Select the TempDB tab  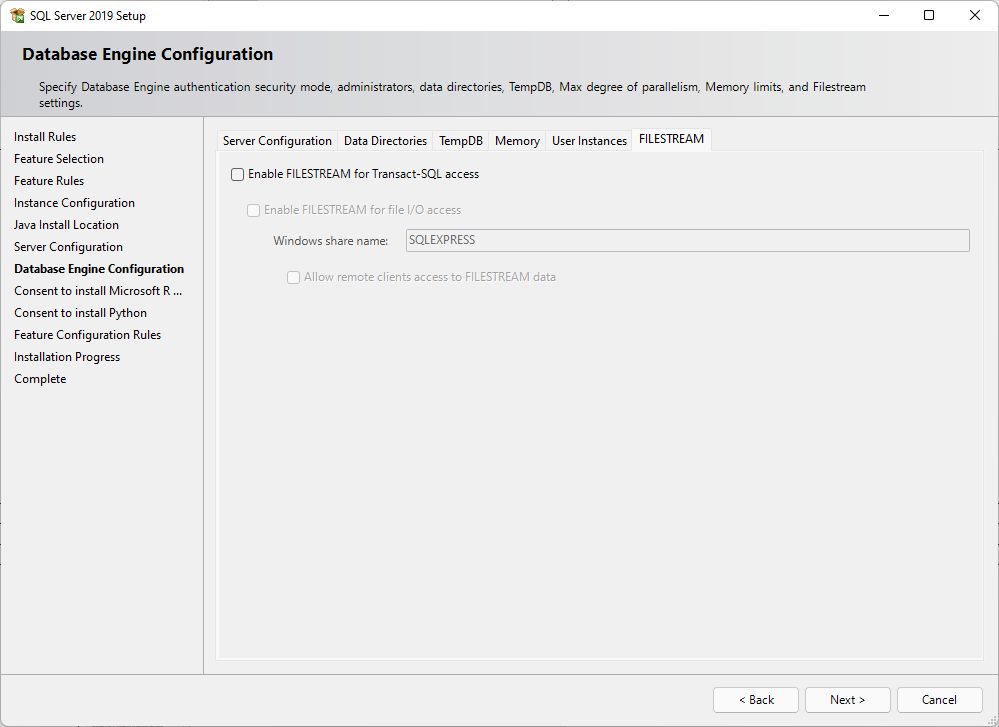click(x=461, y=141)
